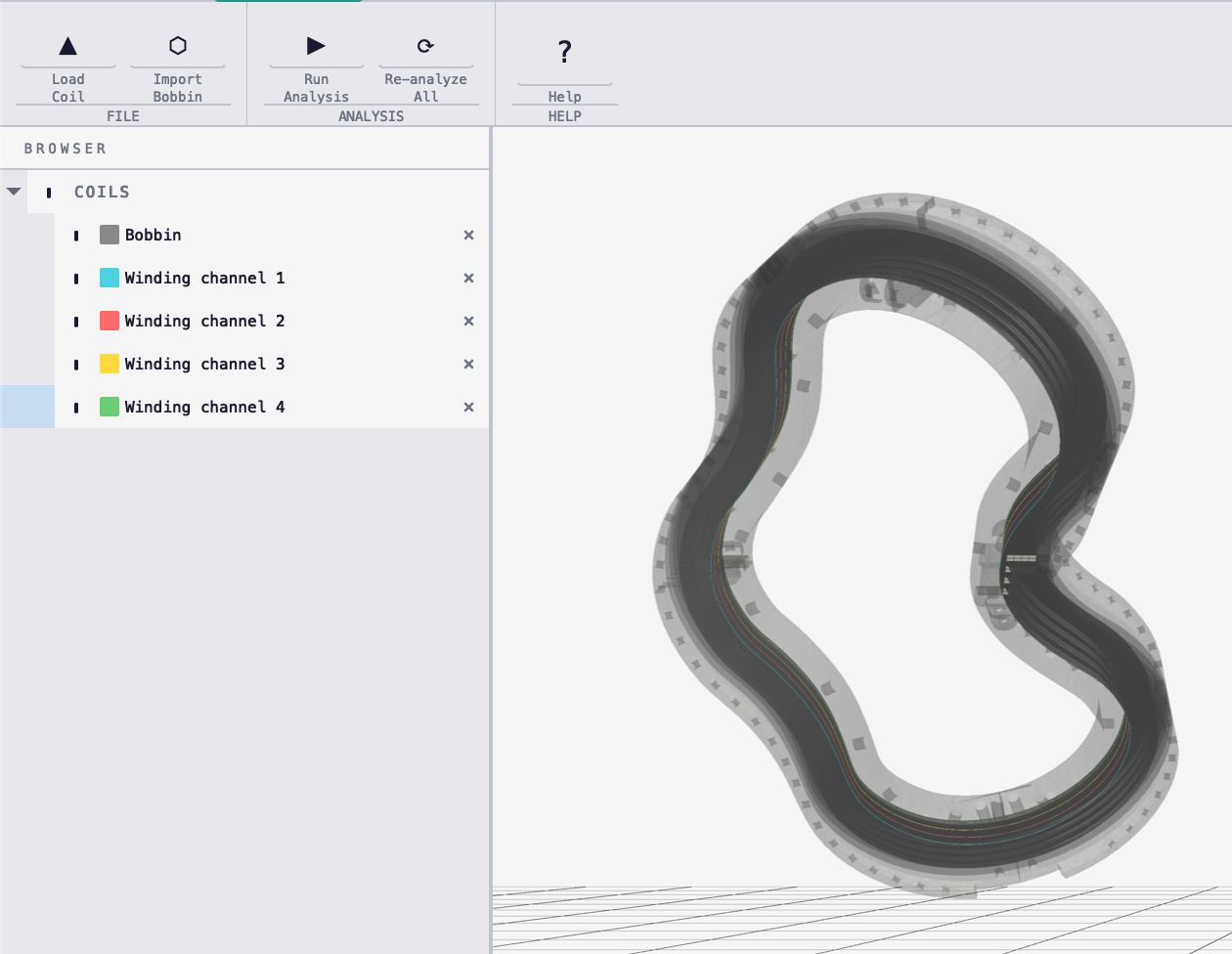Click the Re-analyze All text label
The image size is (1232, 954).
pos(425,88)
